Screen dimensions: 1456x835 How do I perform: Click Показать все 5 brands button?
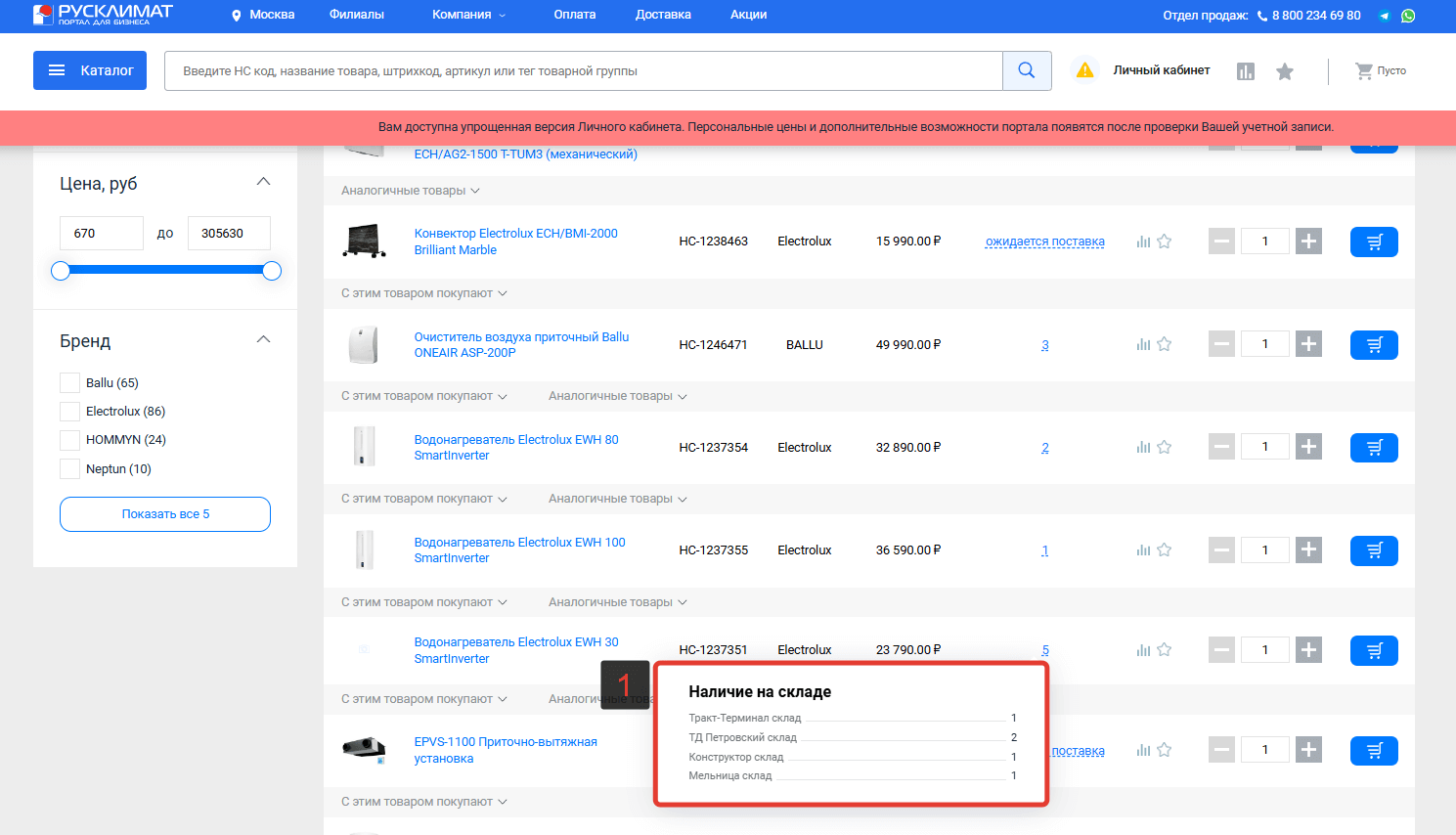click(x=165, y=514)
